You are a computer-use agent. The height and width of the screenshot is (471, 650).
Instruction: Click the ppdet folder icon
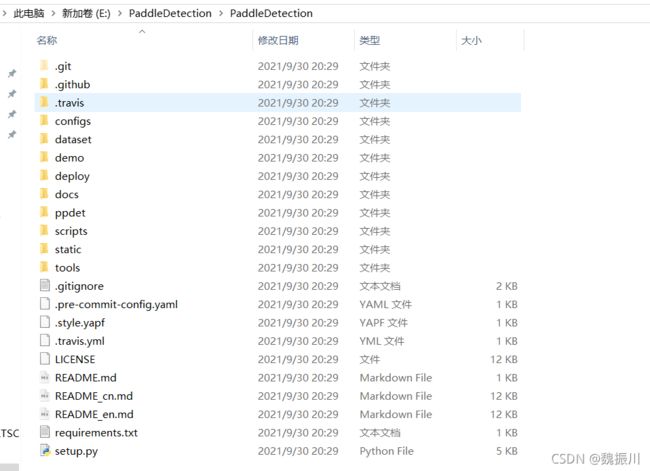[x=44, y=212]
